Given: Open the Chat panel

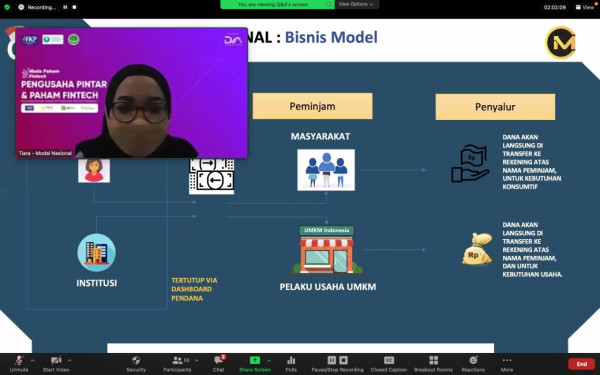Looking at the screenshot, I should pos(218,364).
